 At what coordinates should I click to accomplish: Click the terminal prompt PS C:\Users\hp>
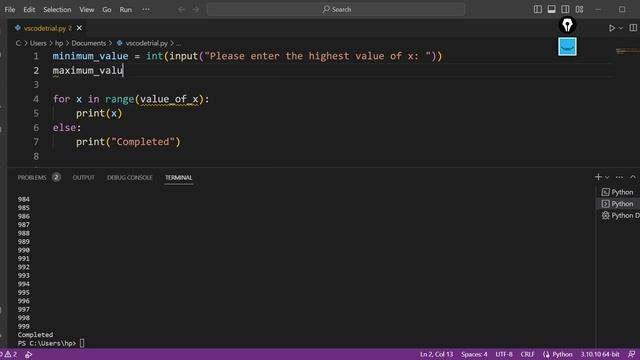47,343
